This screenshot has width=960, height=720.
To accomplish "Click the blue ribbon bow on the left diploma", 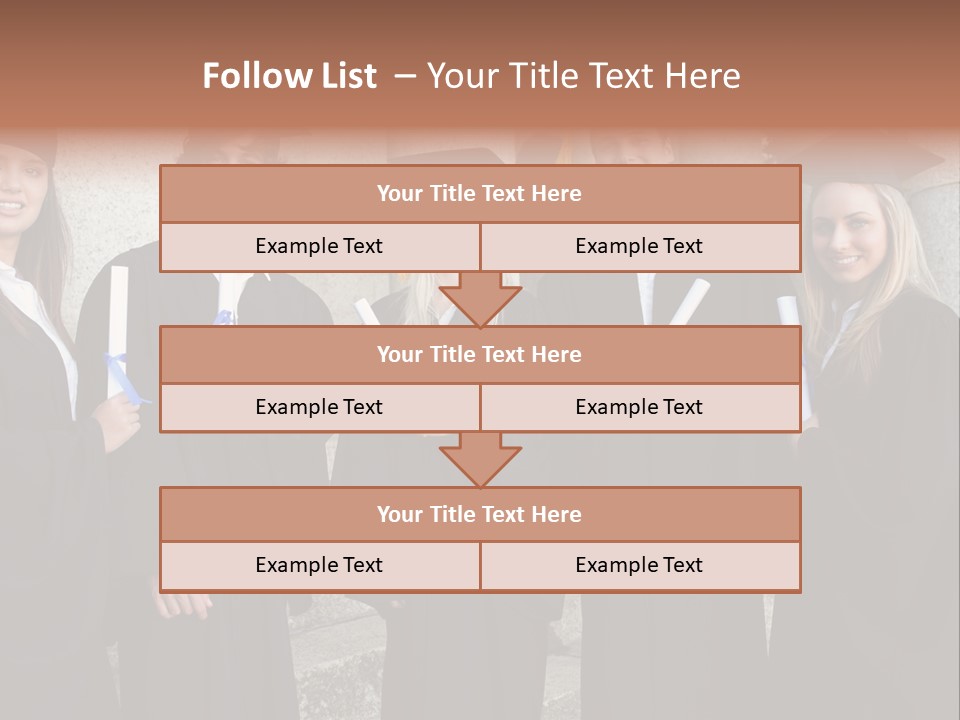I will [x=126, y=377].
